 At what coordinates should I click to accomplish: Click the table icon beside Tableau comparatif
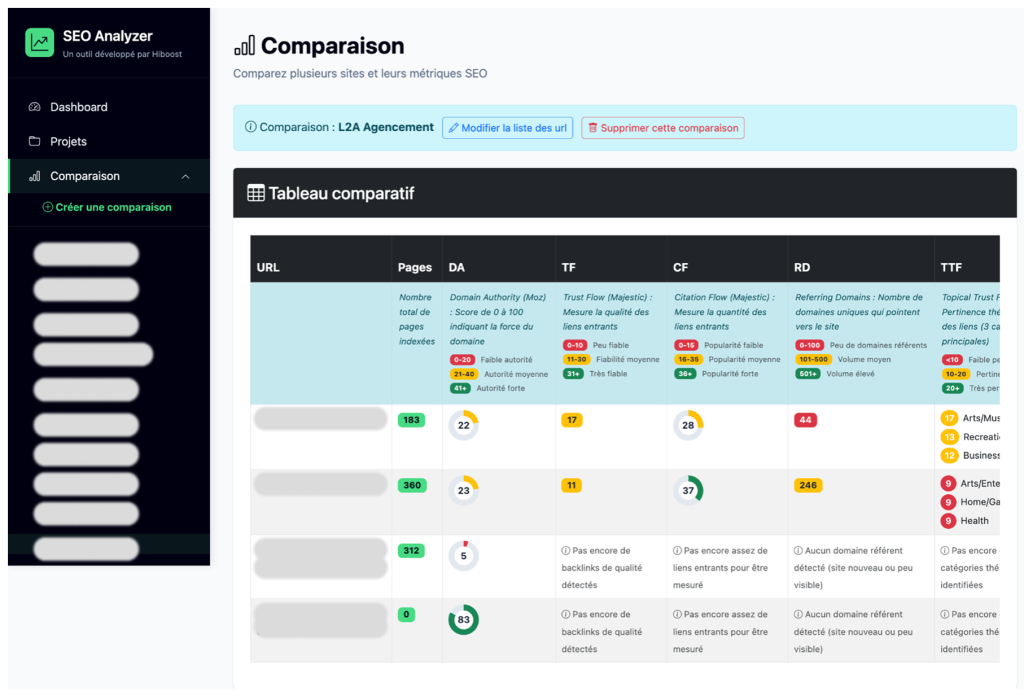(x=256, y=194)
